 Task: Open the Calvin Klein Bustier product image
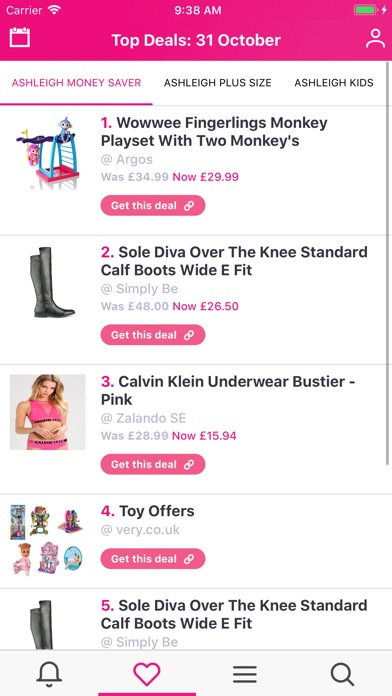point(48,412)
